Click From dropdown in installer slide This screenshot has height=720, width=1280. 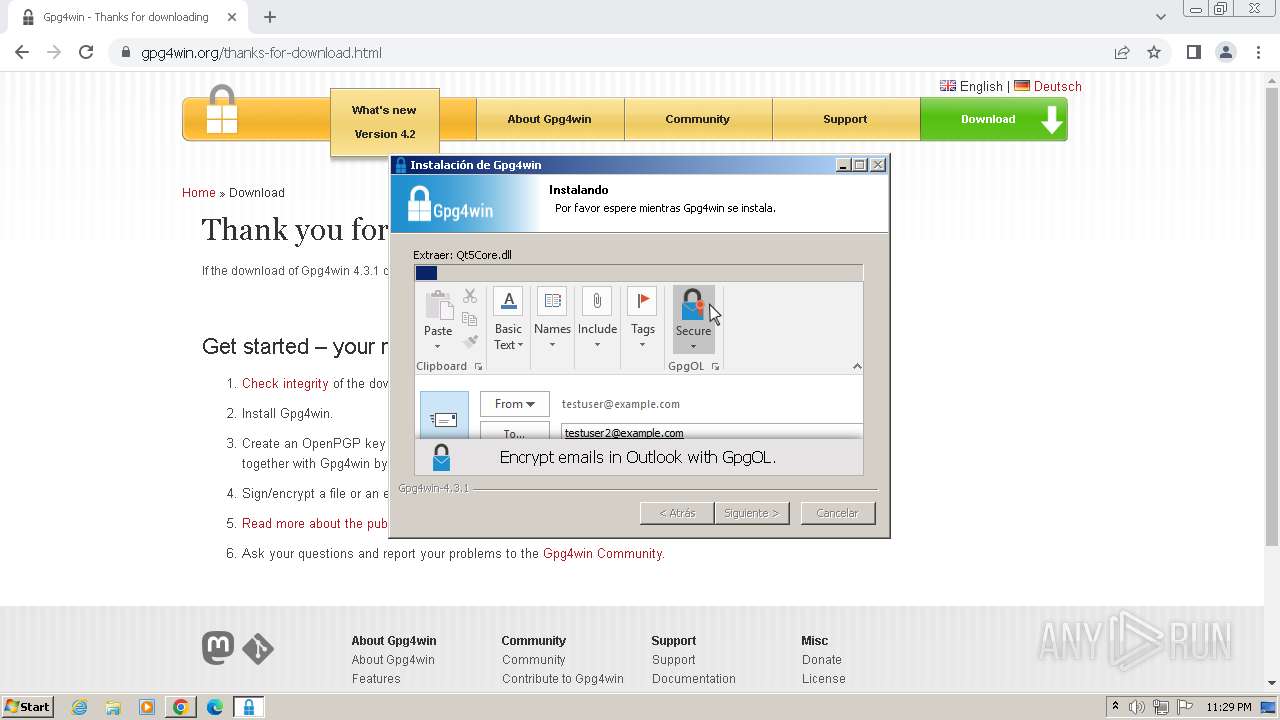(515, 404)
